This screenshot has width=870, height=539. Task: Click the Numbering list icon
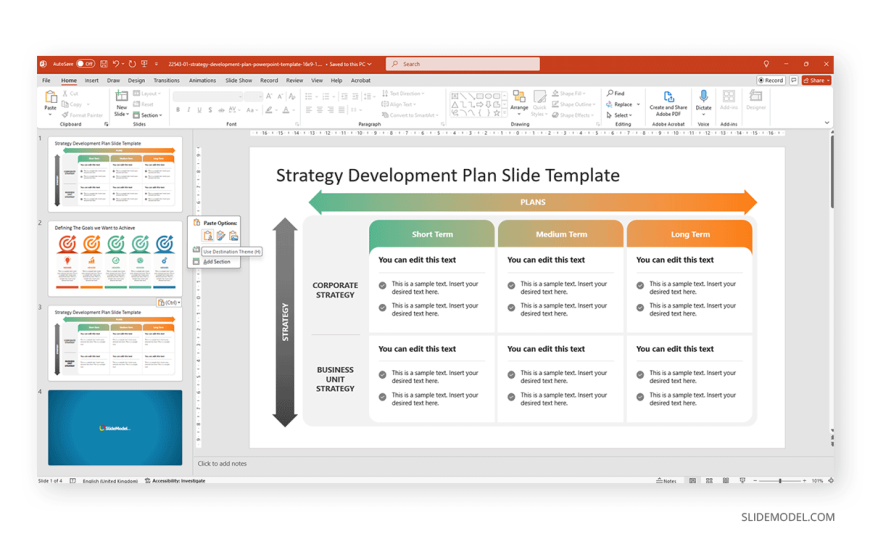click(326, 96)
